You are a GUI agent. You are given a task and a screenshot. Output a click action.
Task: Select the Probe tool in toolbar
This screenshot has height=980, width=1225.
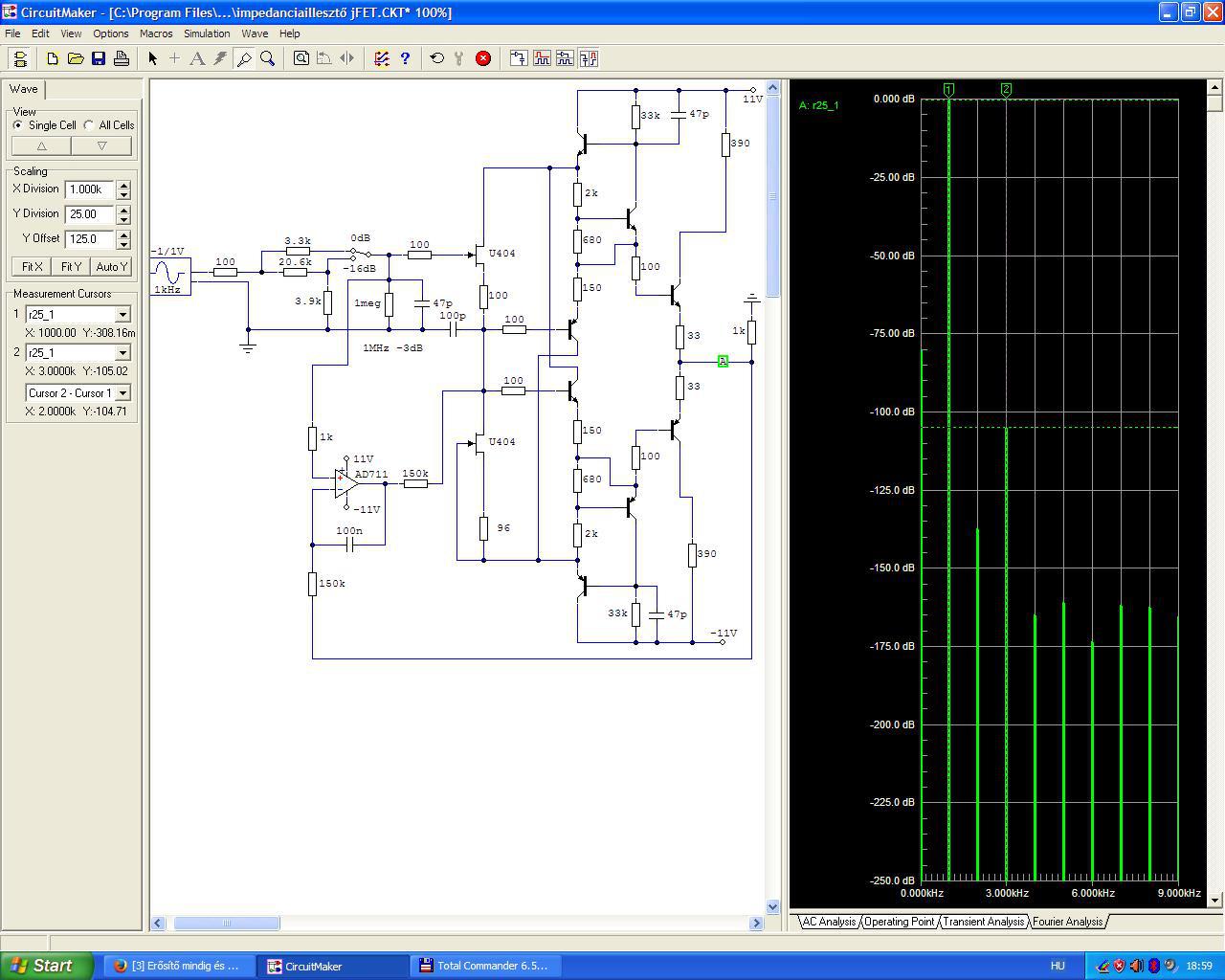coord(244,58)
